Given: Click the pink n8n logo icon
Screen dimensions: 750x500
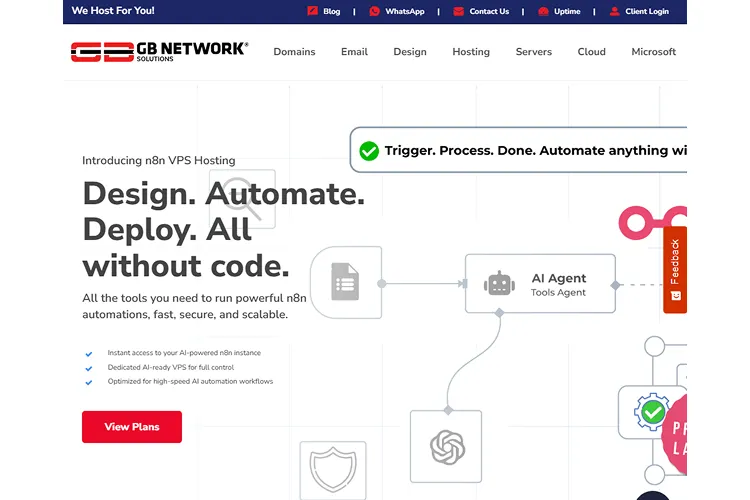Looking at the screenshot, I should coord(652,222).
